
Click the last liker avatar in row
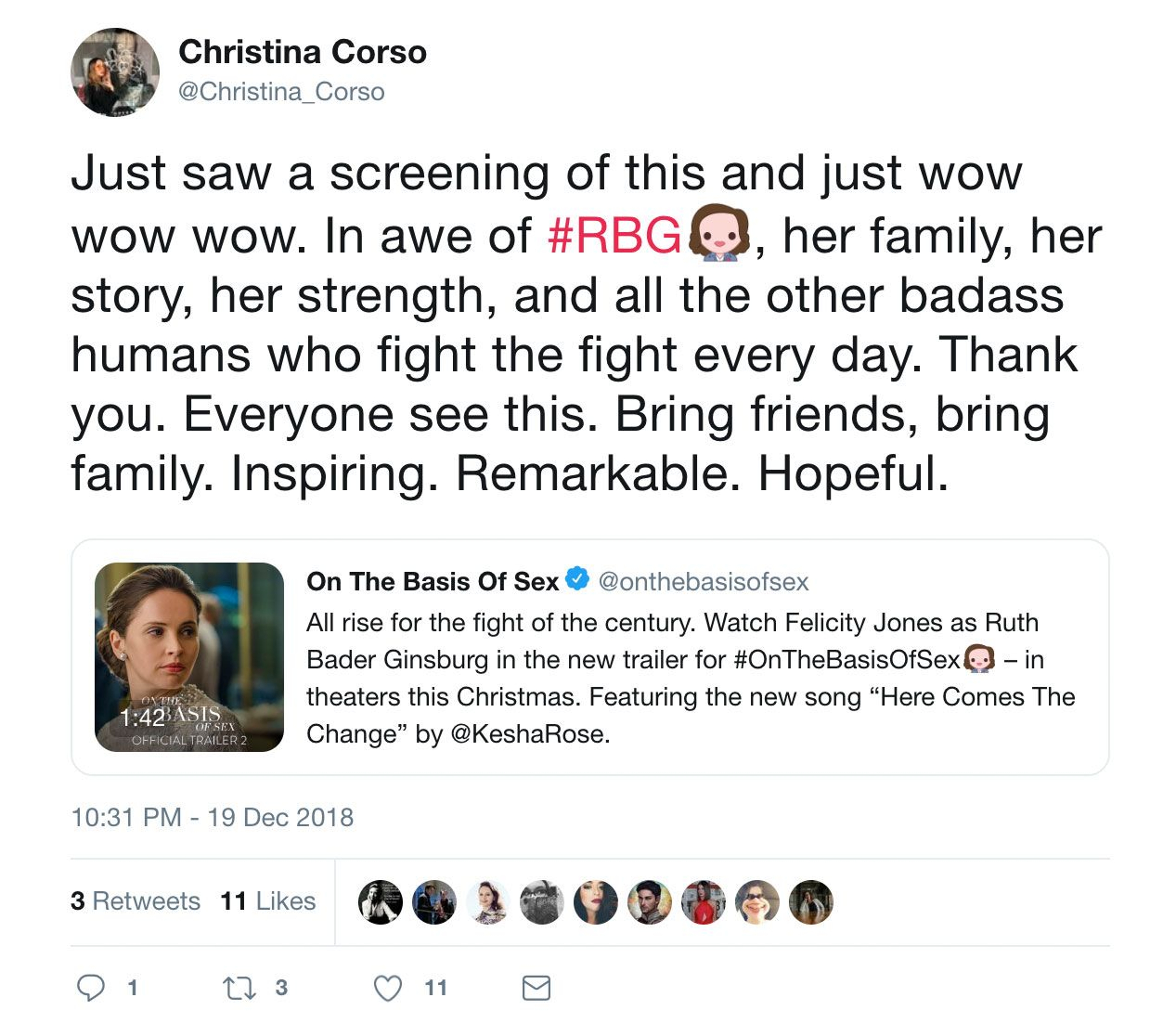(811, 902)
